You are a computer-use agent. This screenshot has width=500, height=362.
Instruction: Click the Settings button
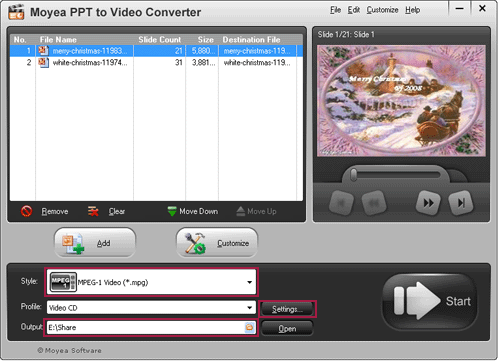[x=287, y=309]
